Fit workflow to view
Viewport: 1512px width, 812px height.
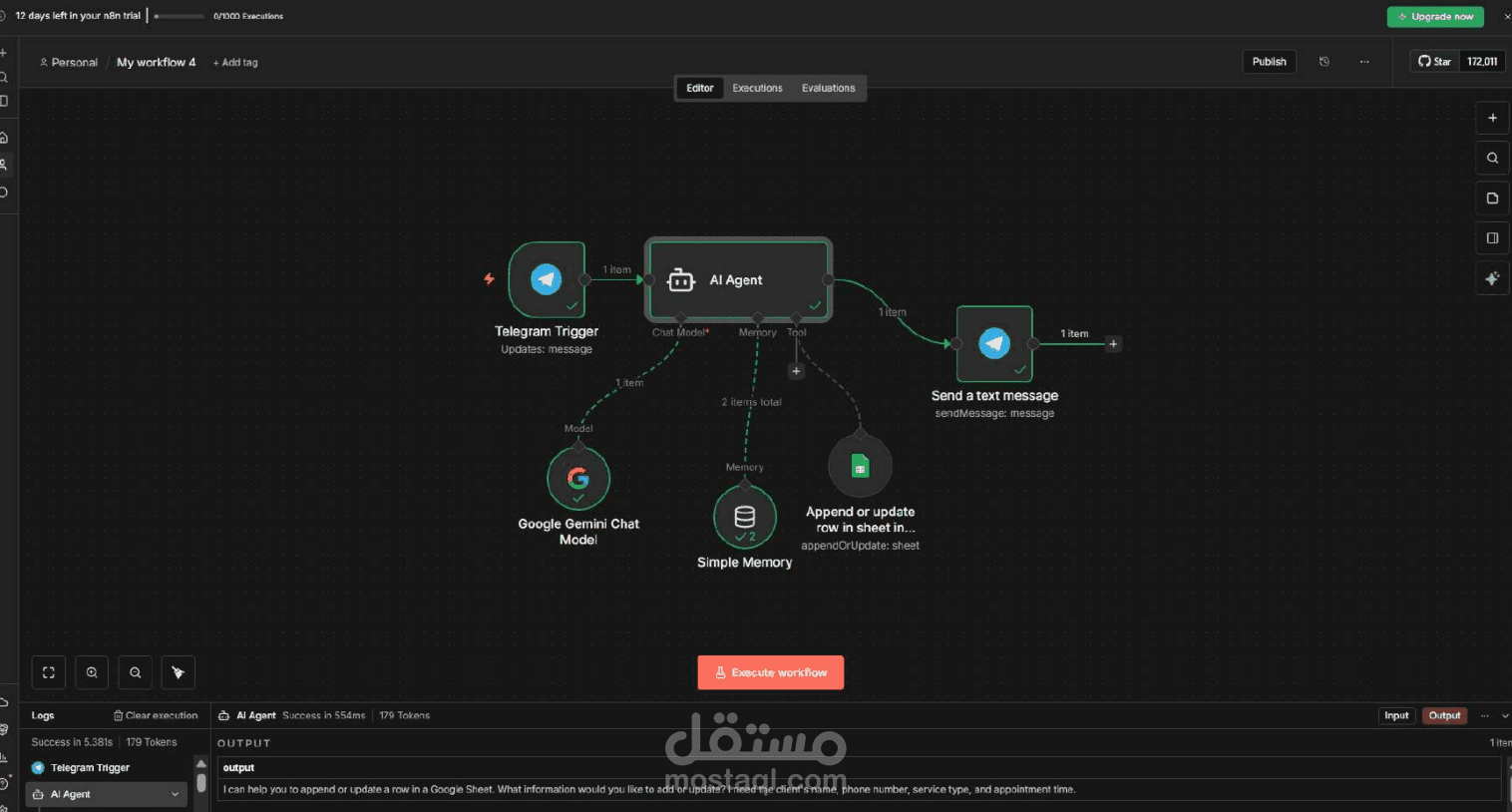pos(49,672)
